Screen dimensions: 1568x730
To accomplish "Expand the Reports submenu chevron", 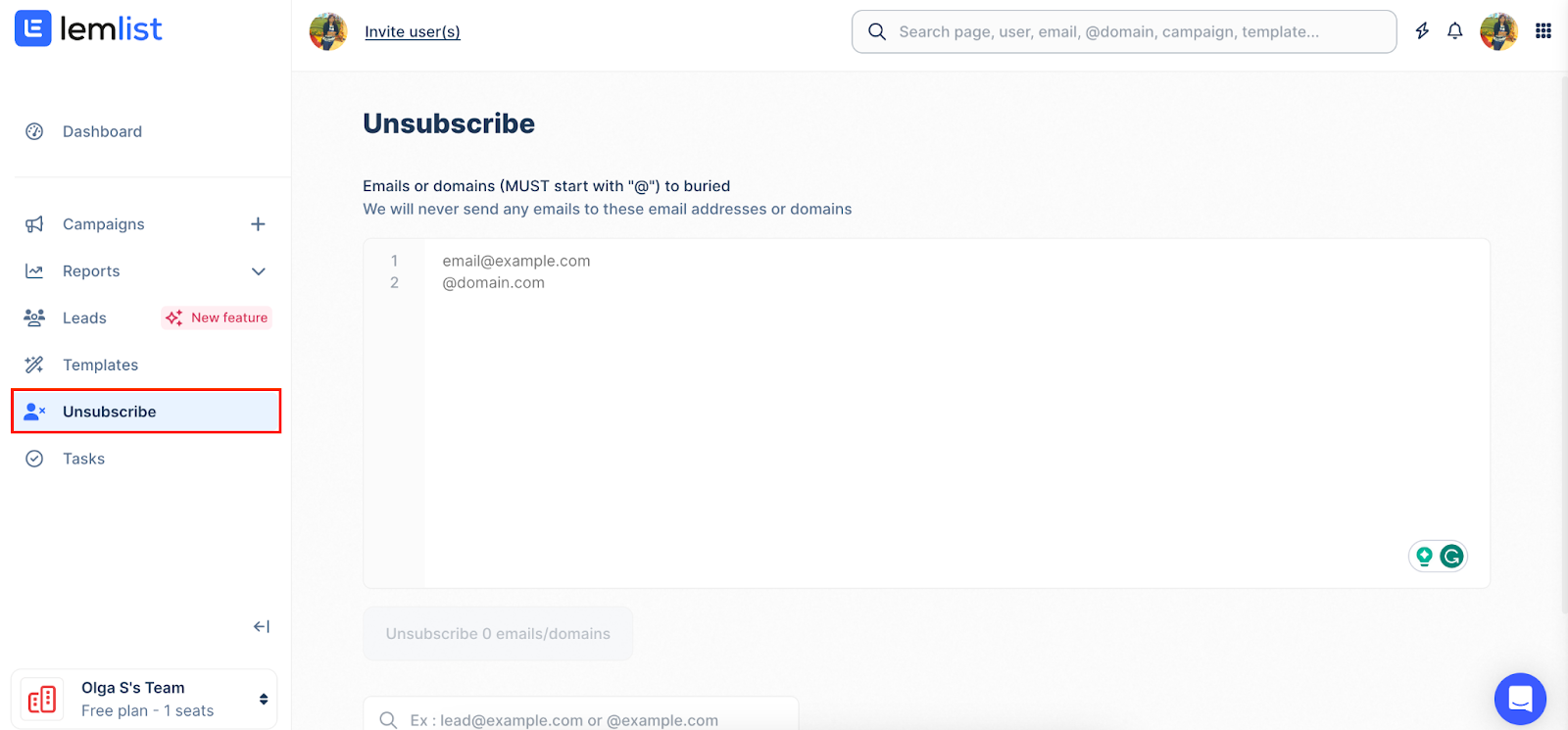I will click(259, 271).
